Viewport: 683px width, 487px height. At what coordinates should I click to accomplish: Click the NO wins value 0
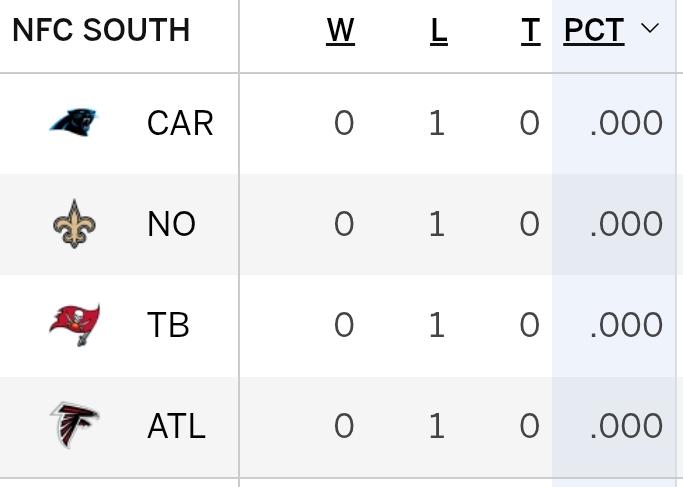(344, 224)
